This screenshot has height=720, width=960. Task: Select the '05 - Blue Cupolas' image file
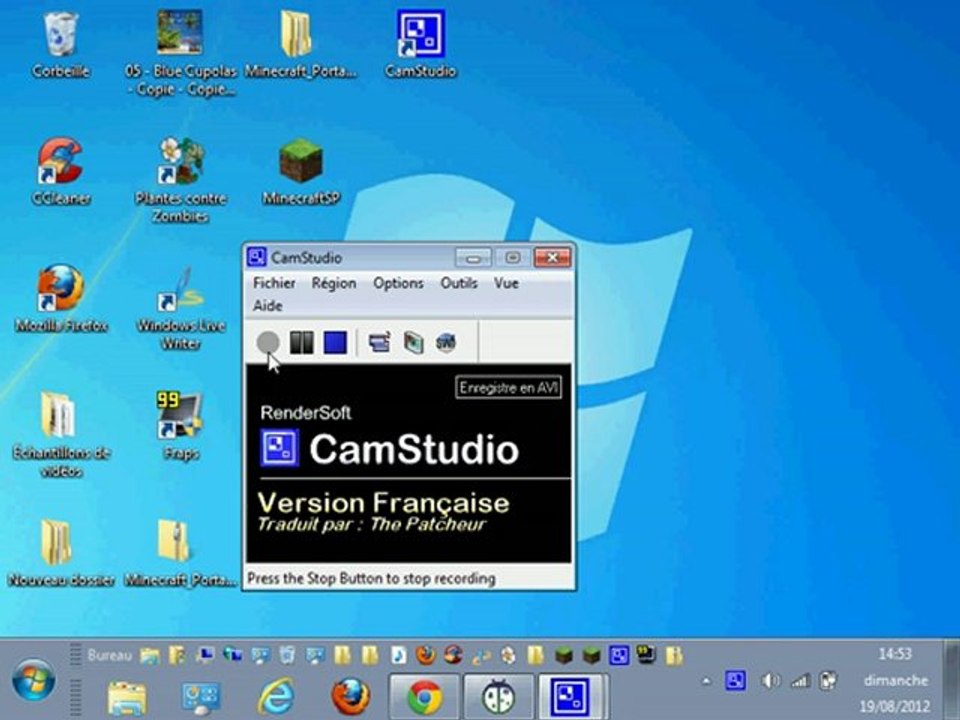pos(180,52)
